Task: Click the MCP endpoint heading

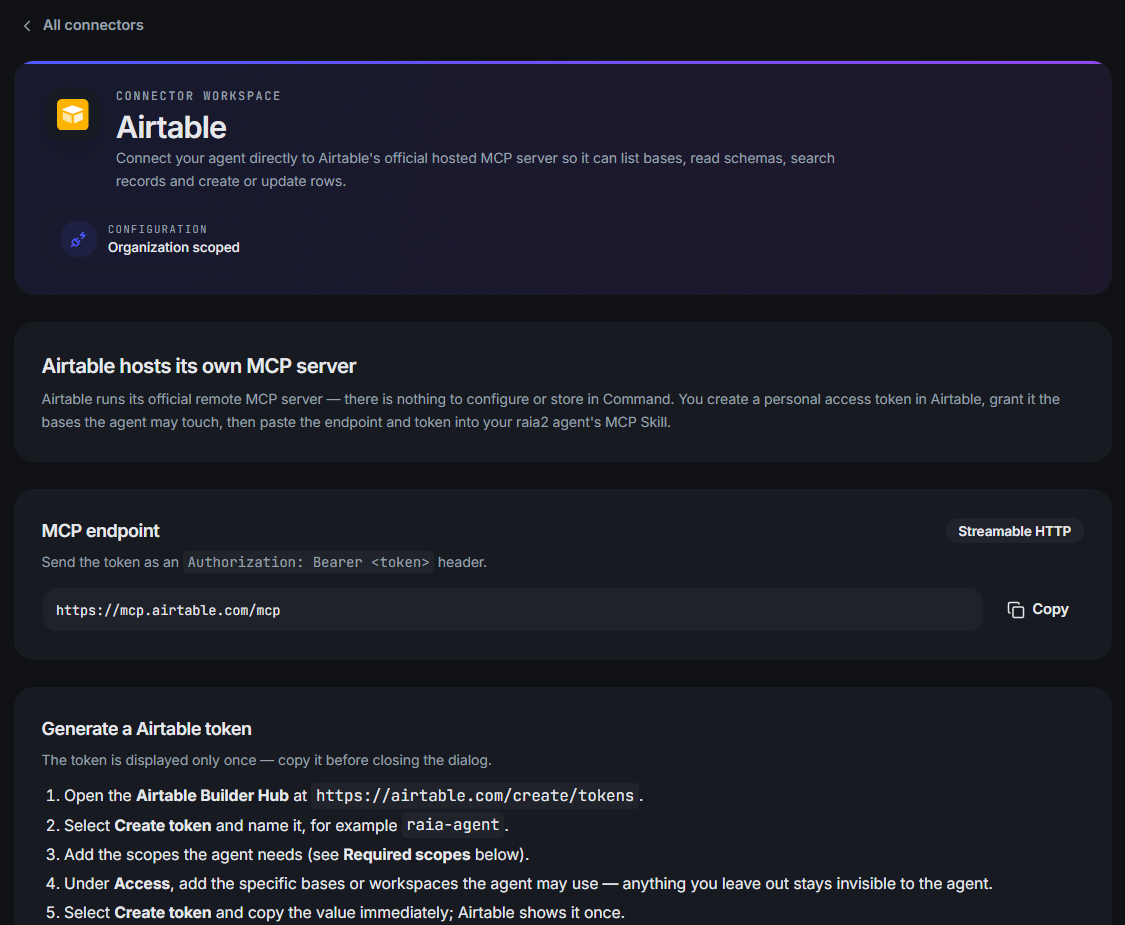Action: pos(100,531)
